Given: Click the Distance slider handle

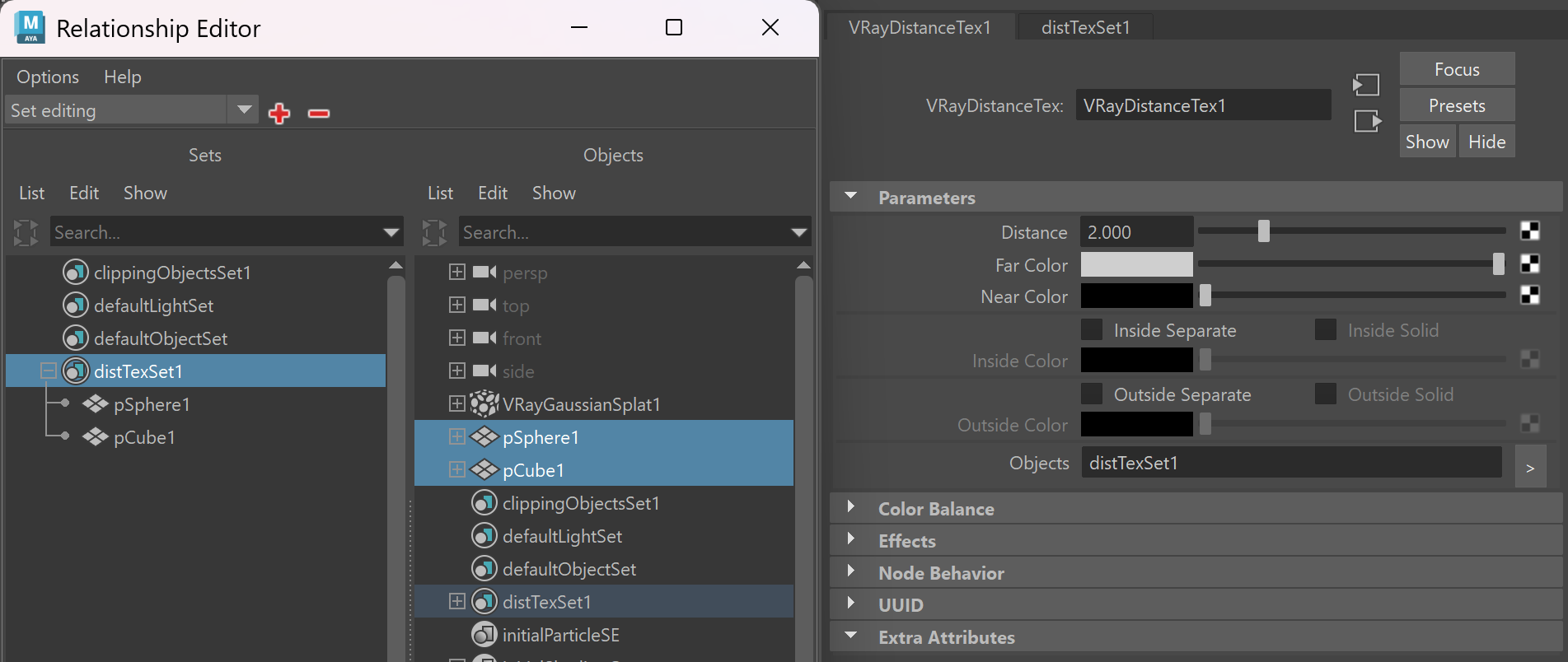Looking at the screenshot, I should (x=1263, y=231).
